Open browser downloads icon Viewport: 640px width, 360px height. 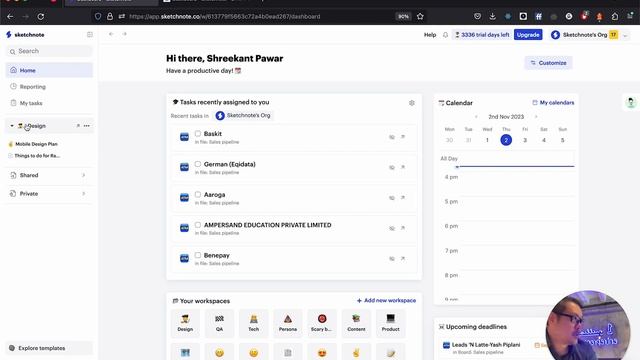click(x=493, y=16)
